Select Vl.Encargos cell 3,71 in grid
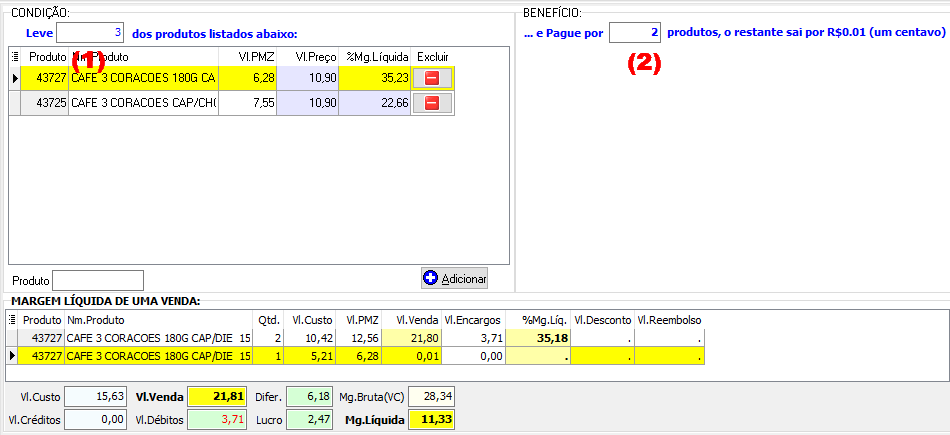This screenshot has height=435, width=950. click(473, 339)
